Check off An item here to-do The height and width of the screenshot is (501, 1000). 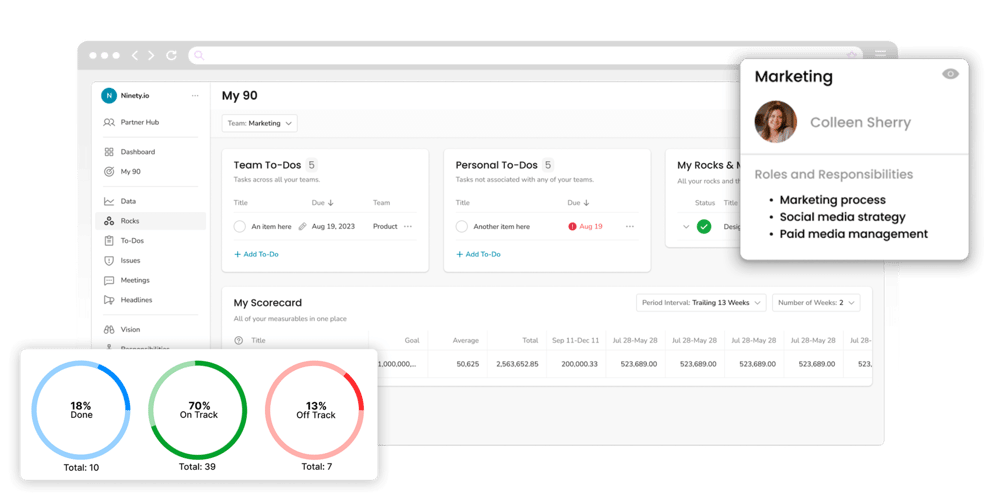(240, 226)
